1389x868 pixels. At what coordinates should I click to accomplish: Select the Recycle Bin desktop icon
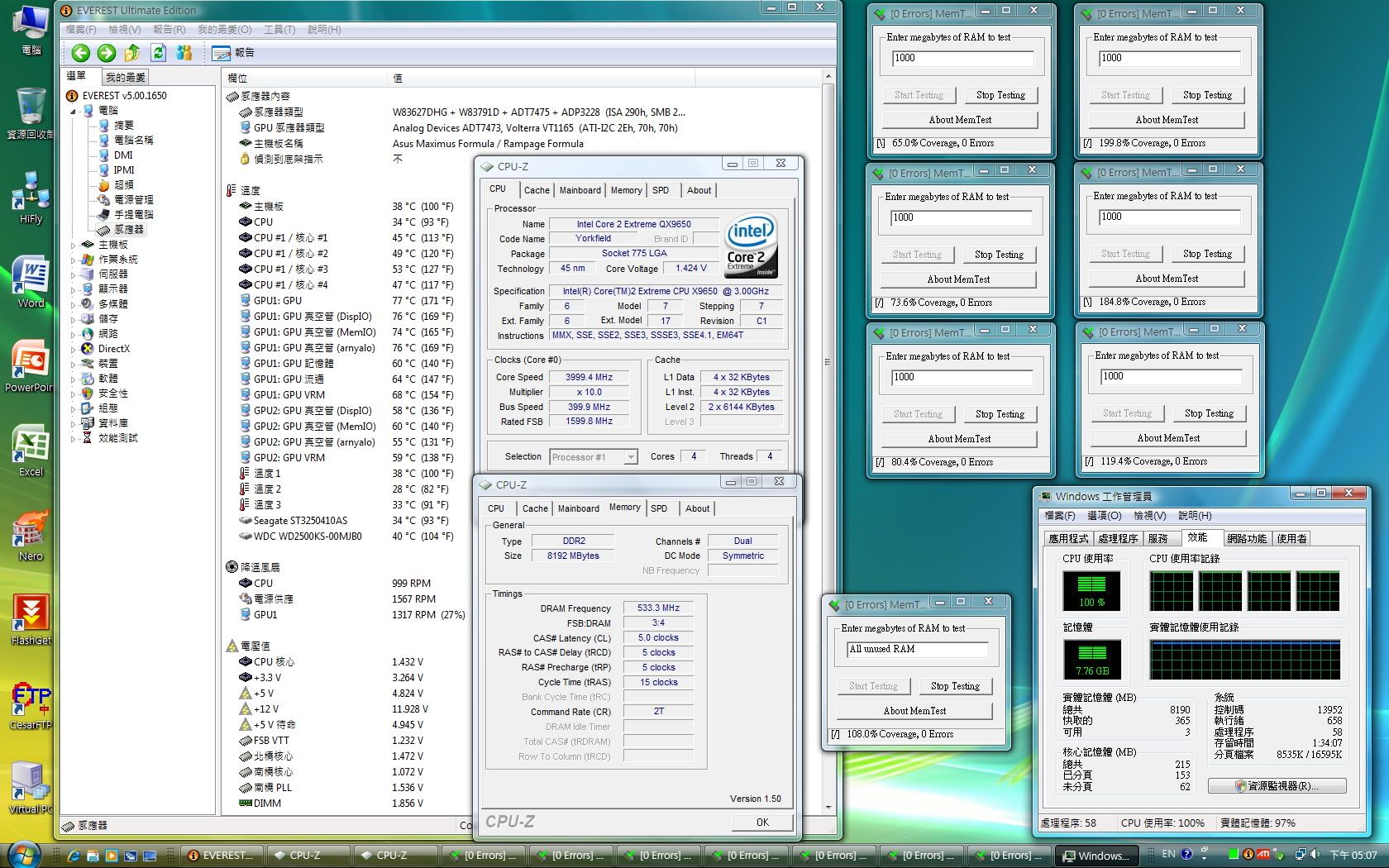tap(31, 113)
